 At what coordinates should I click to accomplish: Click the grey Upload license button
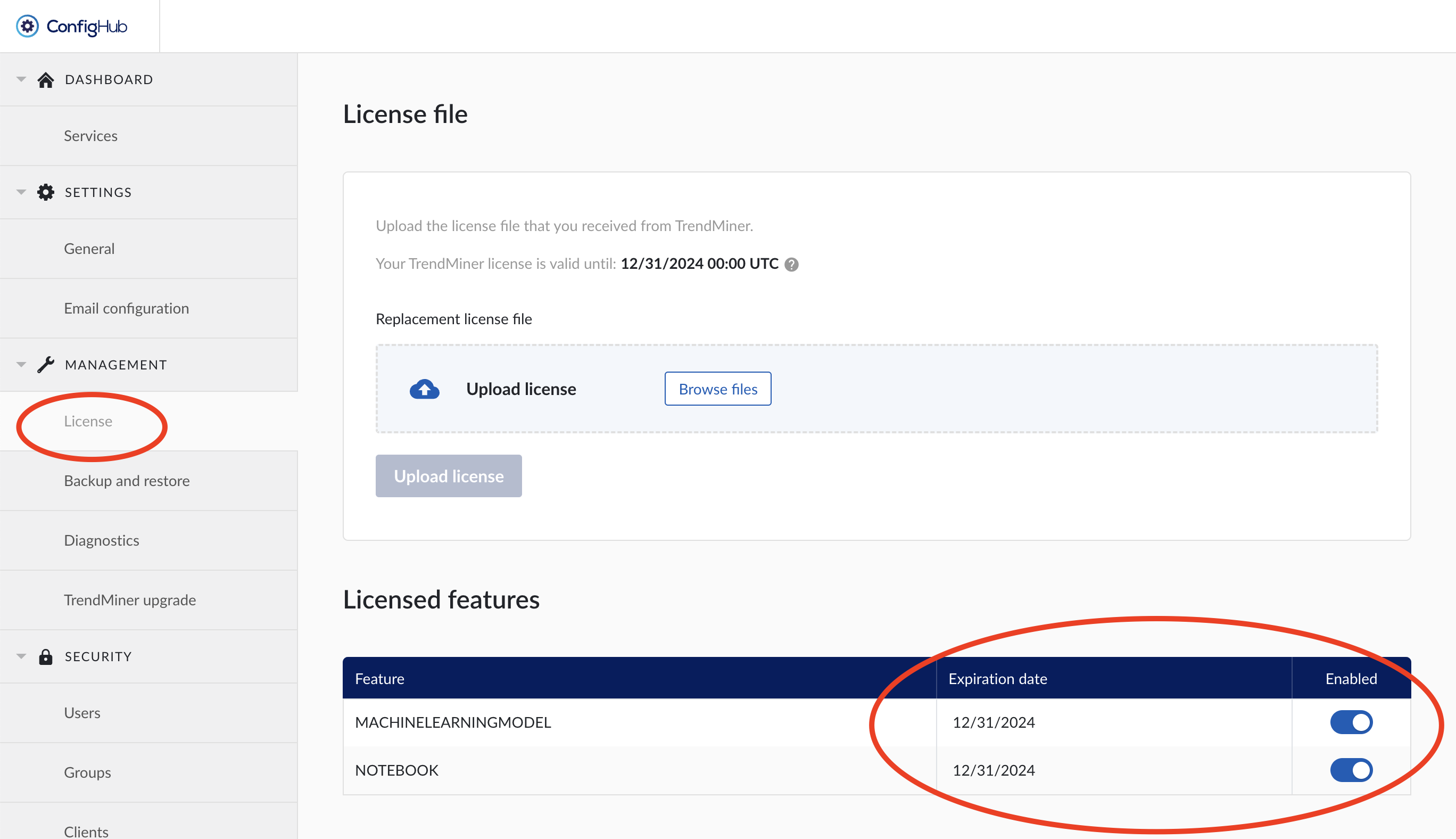pyautogui.click(x=449, y=476)
